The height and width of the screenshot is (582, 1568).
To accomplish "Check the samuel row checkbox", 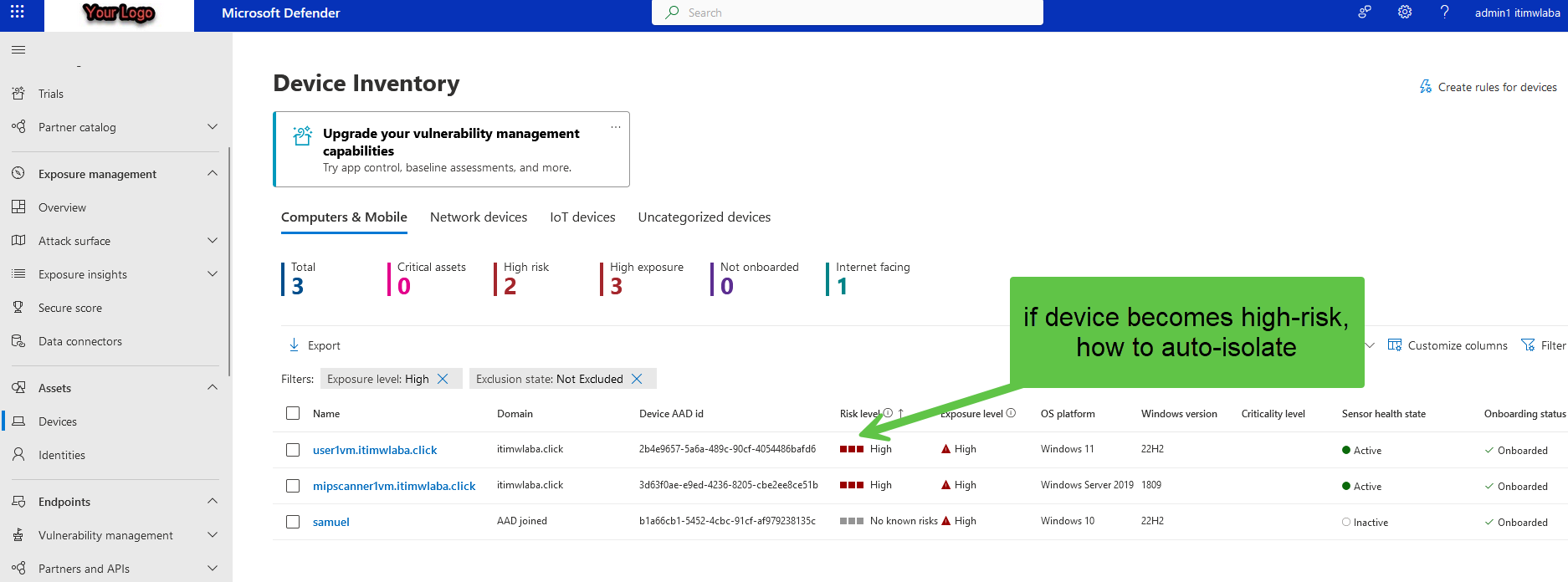I will tap(293, 522).
